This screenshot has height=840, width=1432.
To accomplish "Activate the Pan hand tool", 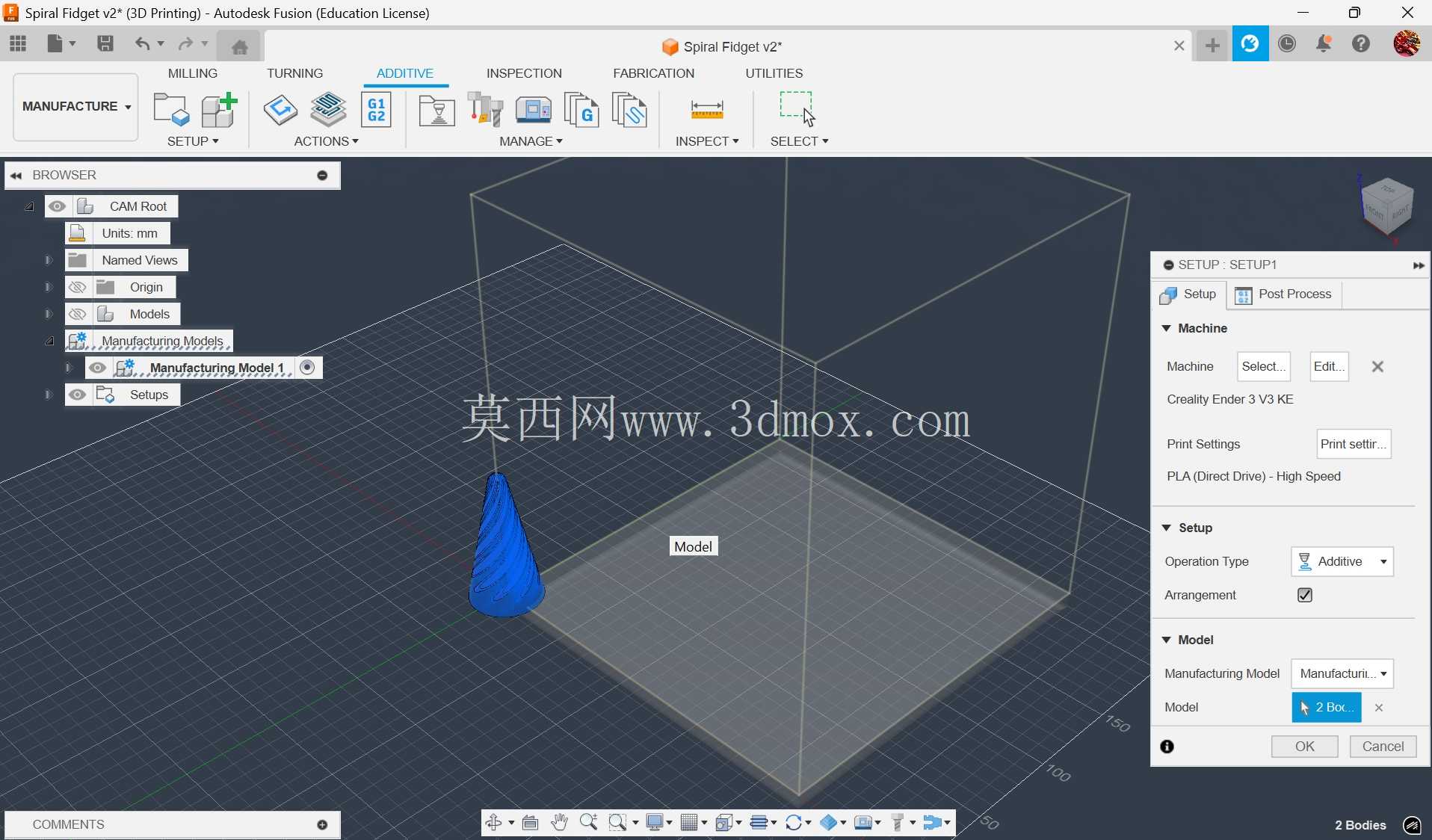I will tap(559, 823).
